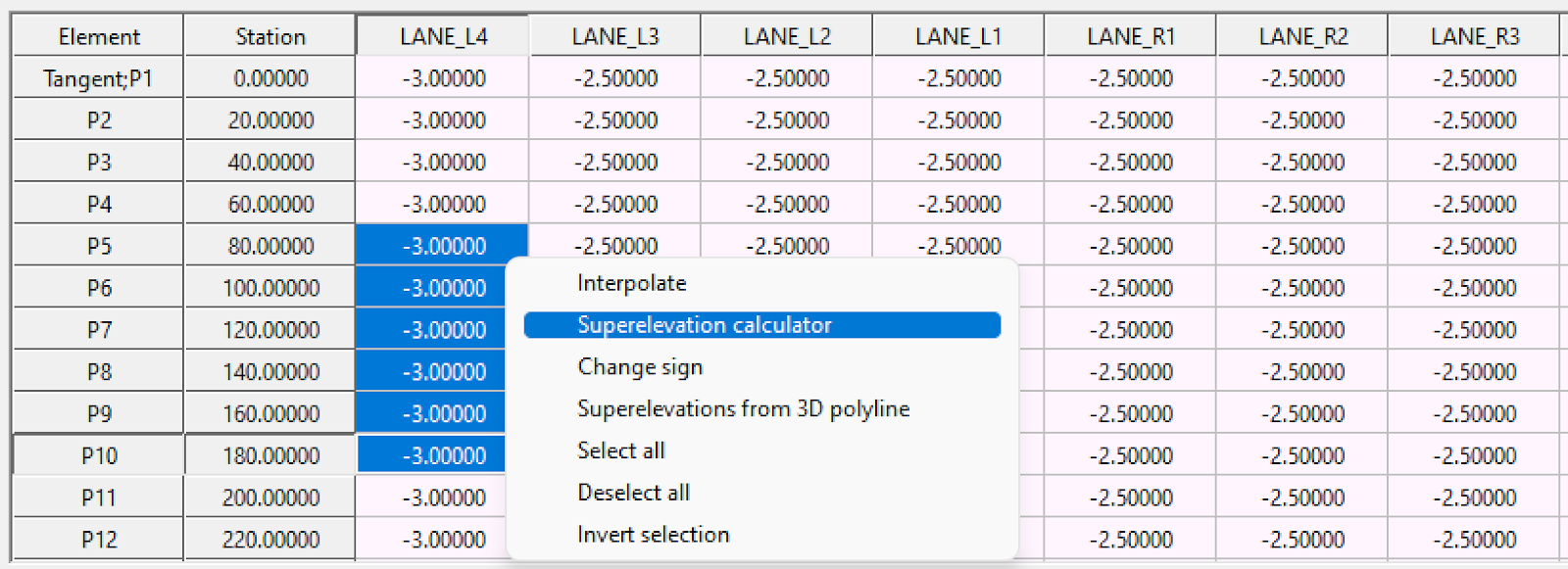This screenshot has height=569, width=1568.
Task: Click Superelevations from 3D polyline option
Action: pyautogui.click(x=743, y=408)
